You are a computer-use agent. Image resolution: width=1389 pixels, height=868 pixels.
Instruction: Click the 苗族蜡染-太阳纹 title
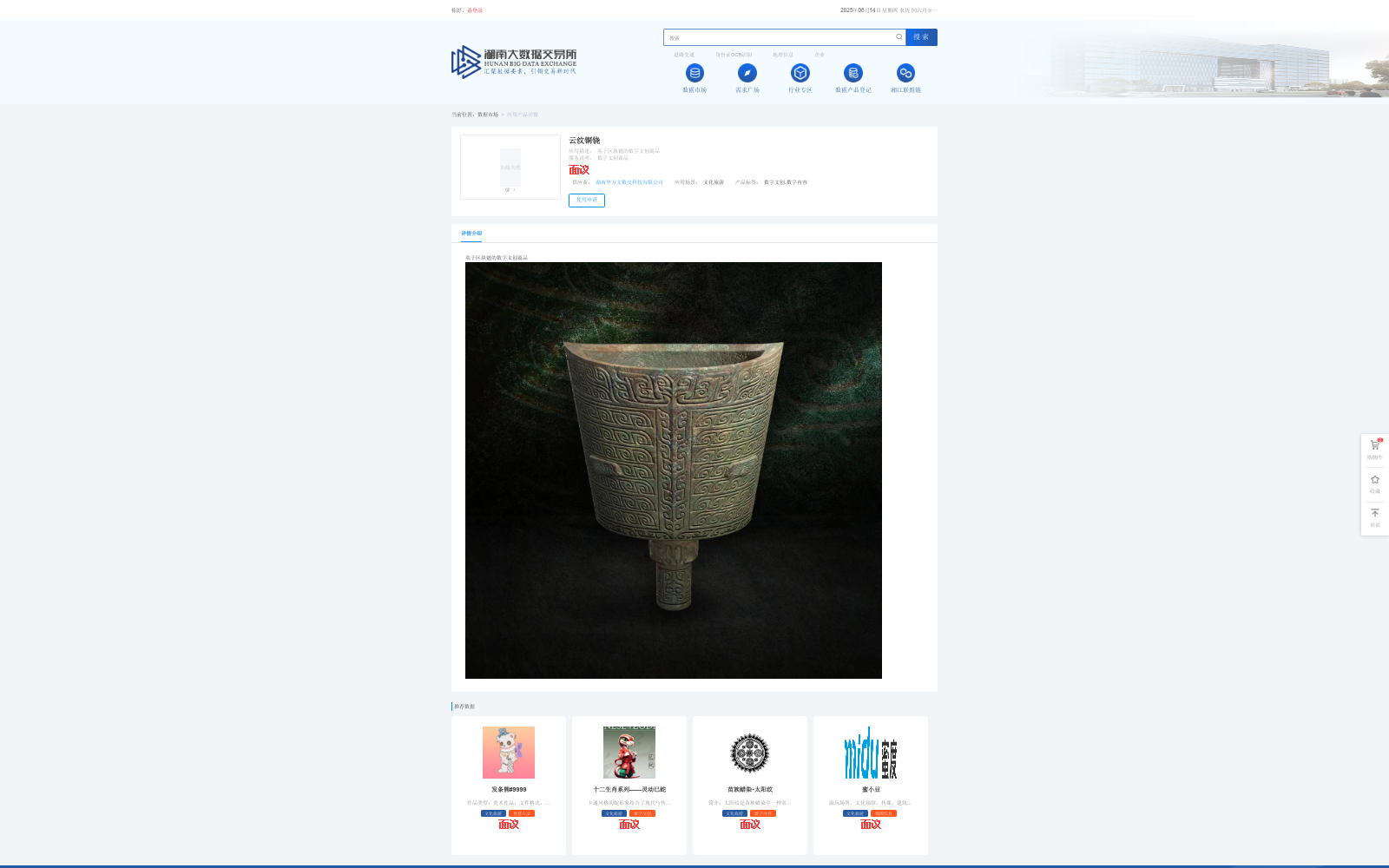tap(750, 790)
